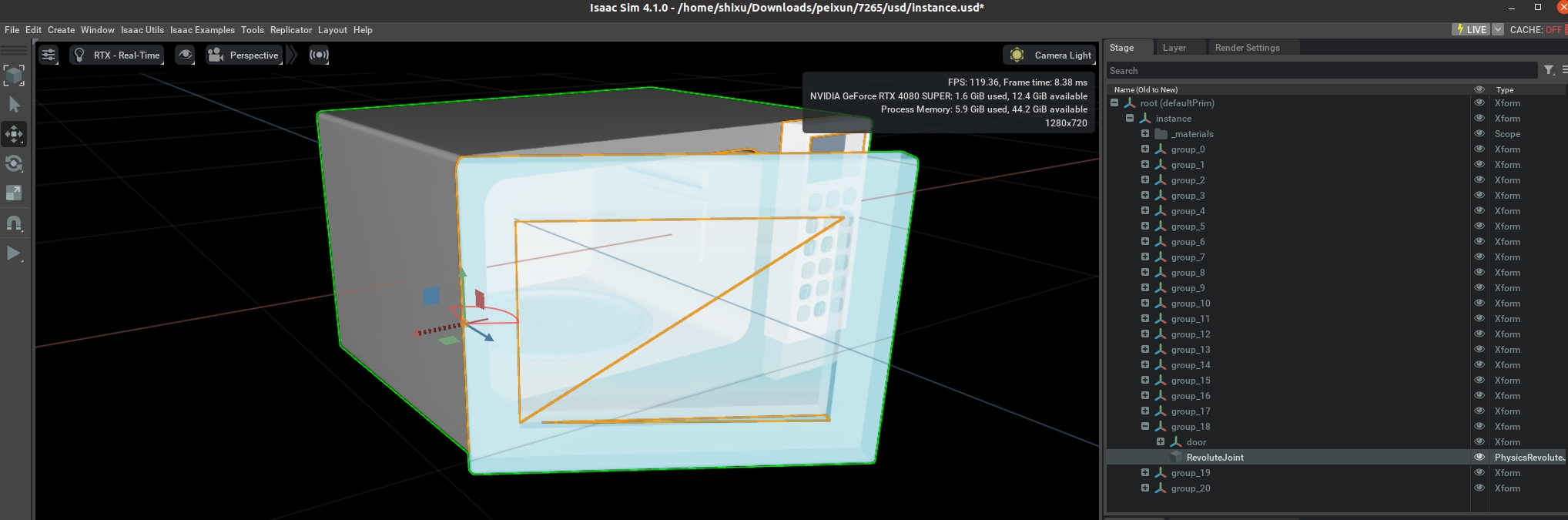This screenshot has height=520, width=1568.
Task: Hide the group_16 prim
Action: pos(1479,395)
